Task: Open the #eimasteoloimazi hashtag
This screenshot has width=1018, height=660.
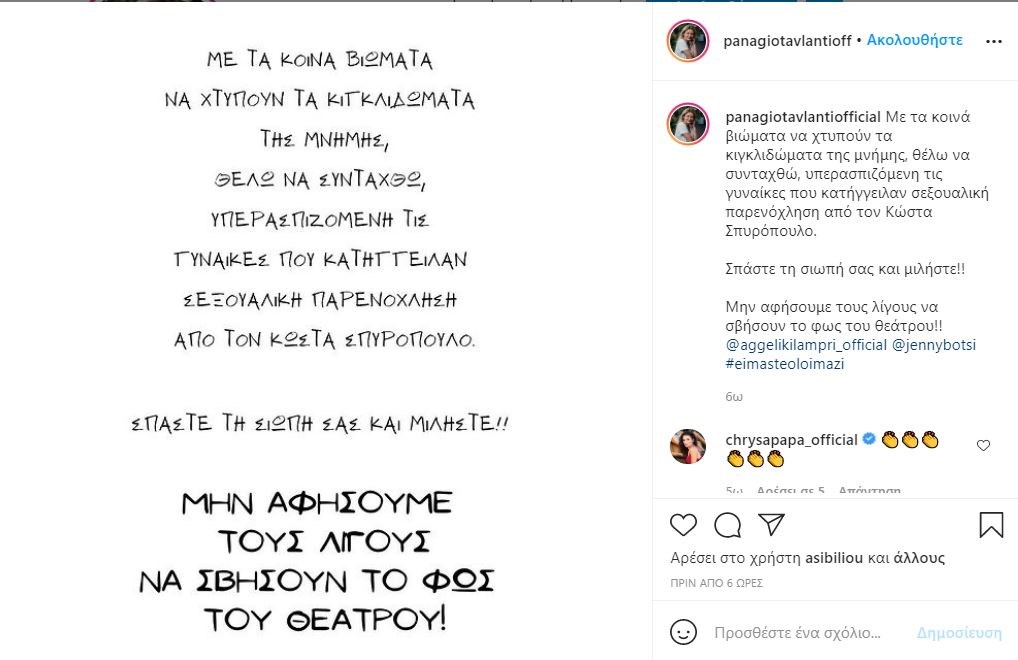Action: pyautogui.click(x=784, y=363)
